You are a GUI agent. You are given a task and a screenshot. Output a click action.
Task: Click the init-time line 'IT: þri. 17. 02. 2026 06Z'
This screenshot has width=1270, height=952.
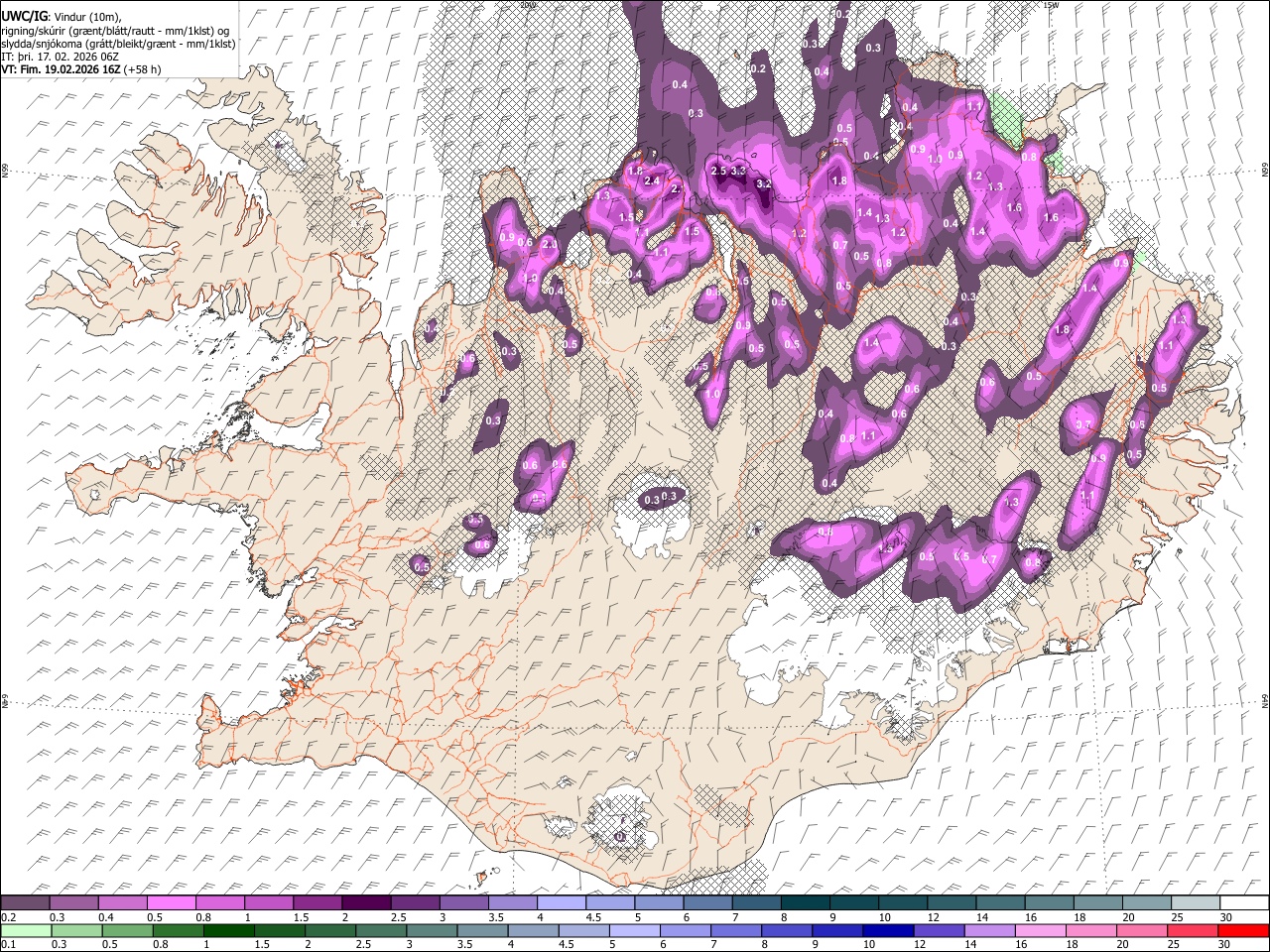coord(61,57)
